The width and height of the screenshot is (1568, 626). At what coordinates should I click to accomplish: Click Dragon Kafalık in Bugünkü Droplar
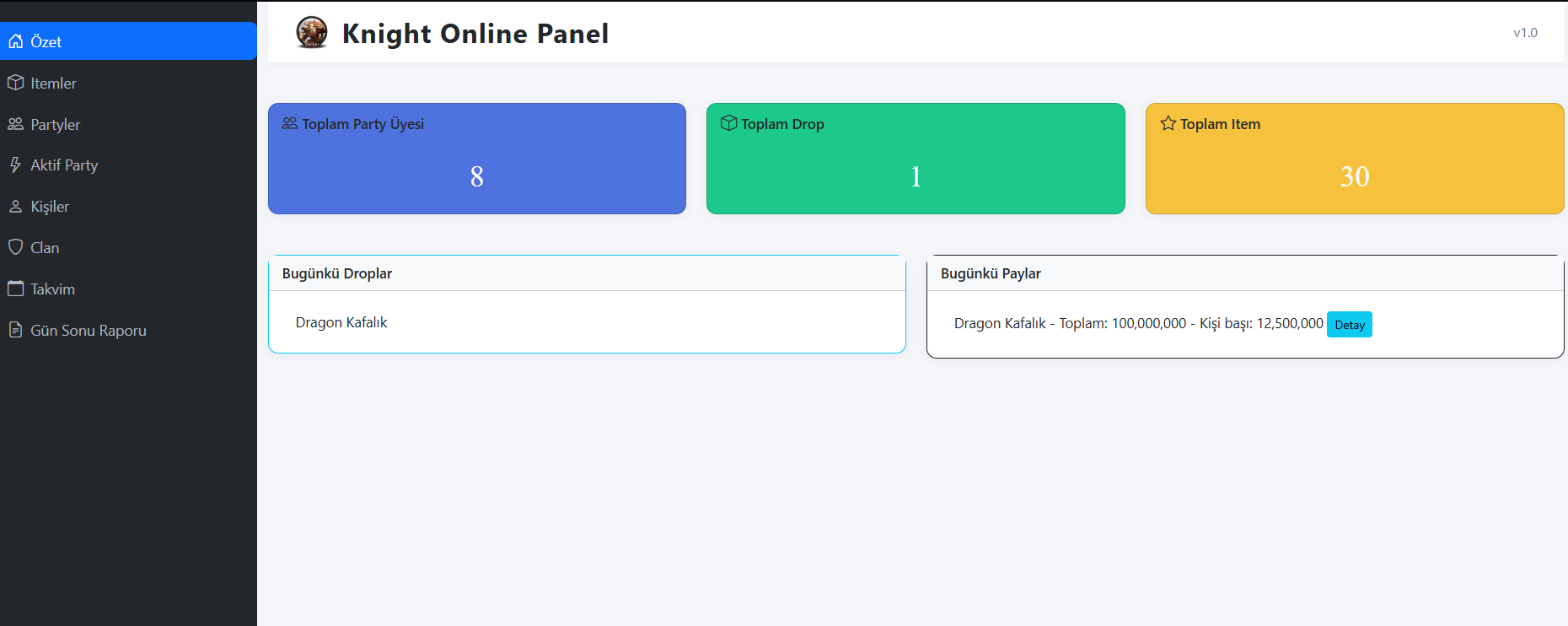pos(341,322)
